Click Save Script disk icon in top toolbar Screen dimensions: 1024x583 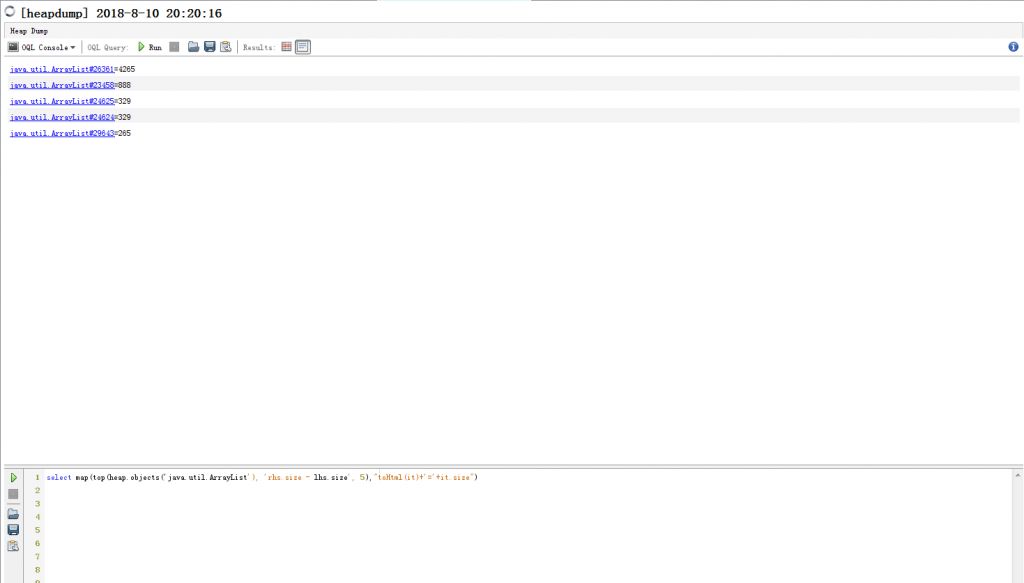point(210,47)
